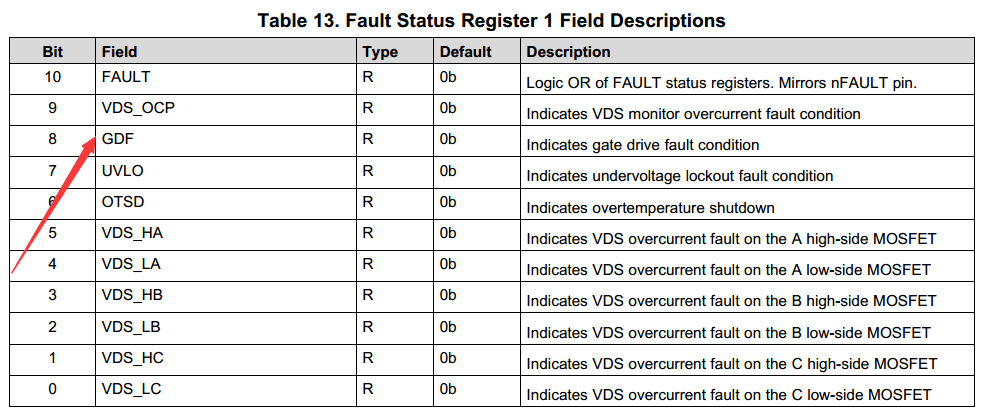Click the VDS_LC field name
Viewport: 988px width, 413px height.
pos(132,390)
